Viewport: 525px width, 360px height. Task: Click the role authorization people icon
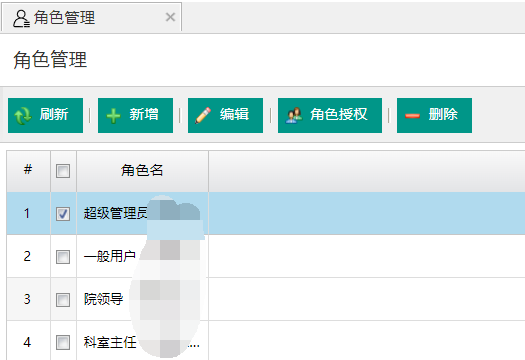point(294,116)
